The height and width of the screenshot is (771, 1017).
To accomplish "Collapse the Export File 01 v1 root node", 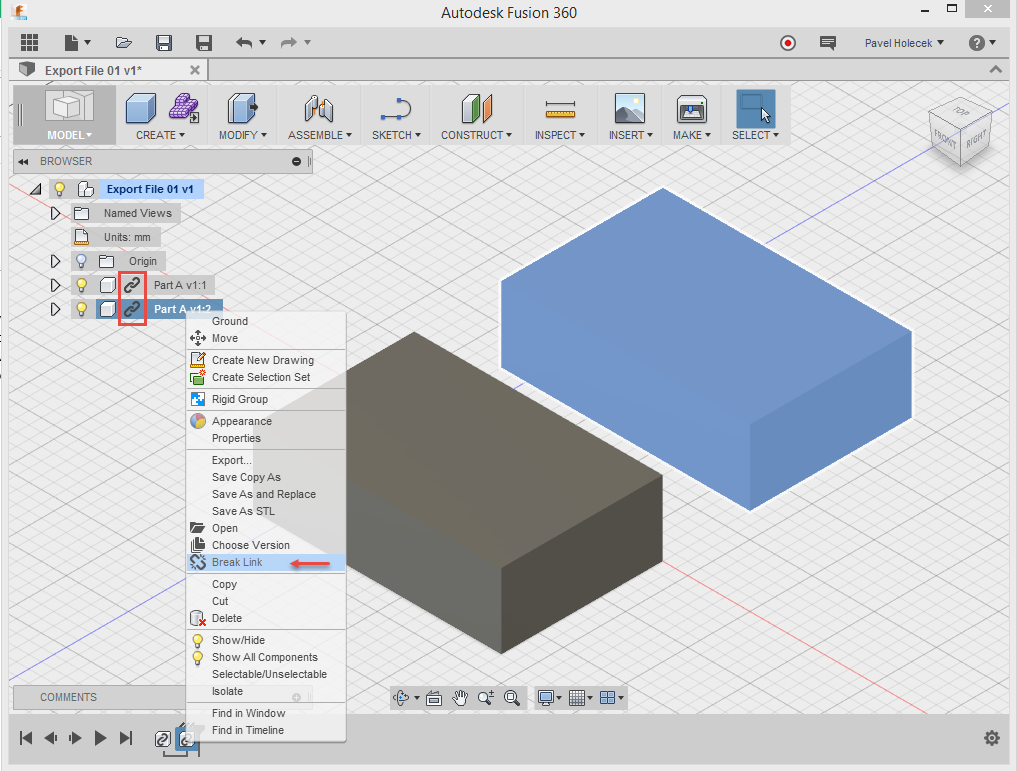I will [x=36, y=189].
